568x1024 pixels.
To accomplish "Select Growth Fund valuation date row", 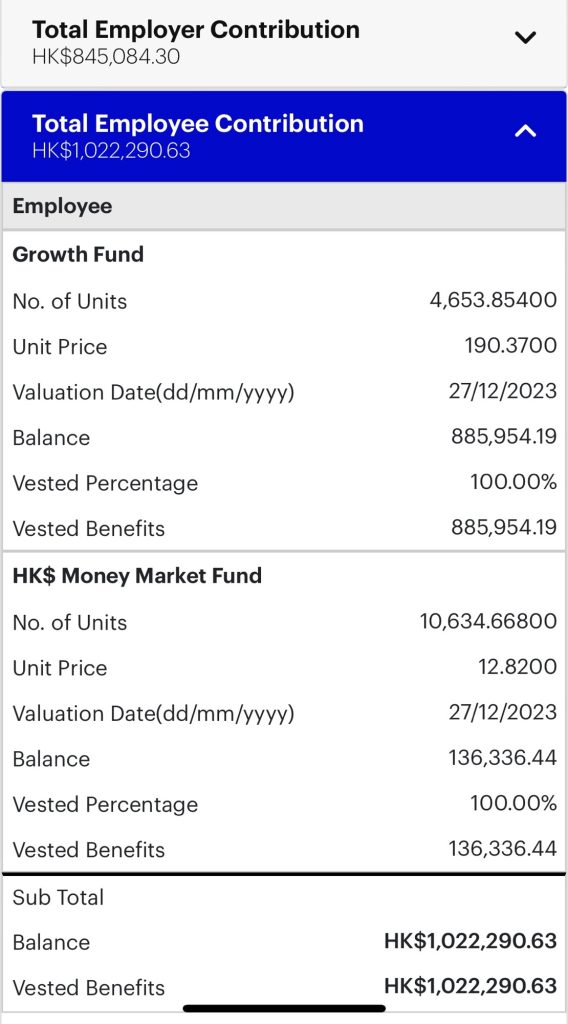I will click(284, 392).
